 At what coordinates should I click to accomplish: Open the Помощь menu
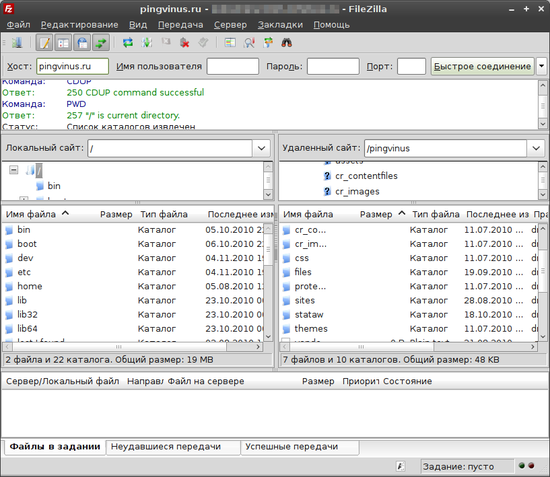pos(331,25)
